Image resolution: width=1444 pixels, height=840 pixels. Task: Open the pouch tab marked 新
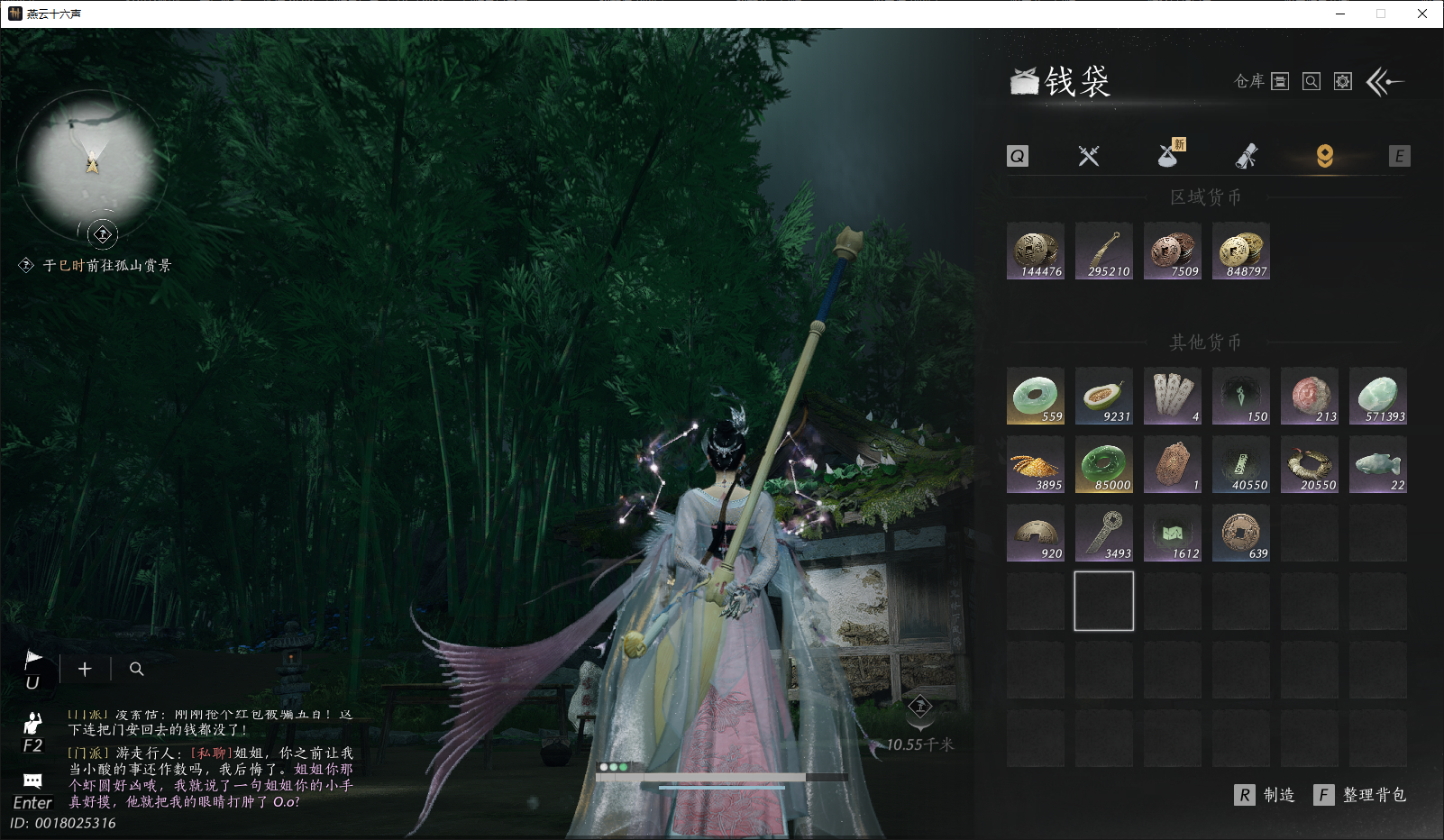[x=1170, y=154]
